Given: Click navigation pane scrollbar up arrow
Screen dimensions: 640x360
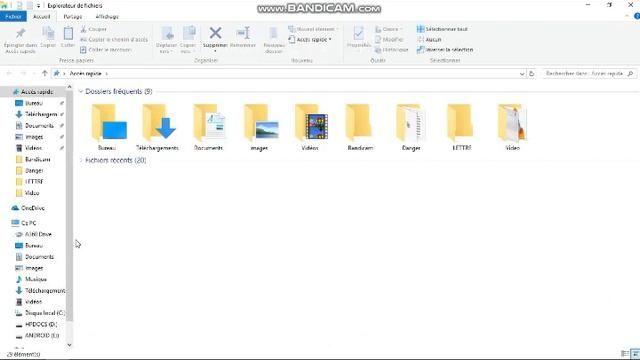Looking at the screenshot, I should pyautogui.click(x=69, y=87).
